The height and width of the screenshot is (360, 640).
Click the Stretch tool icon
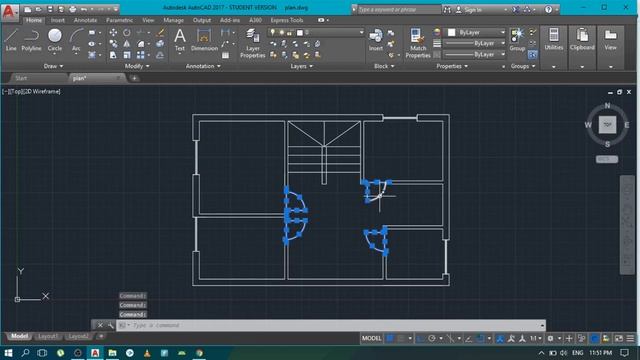pos(113,55)
